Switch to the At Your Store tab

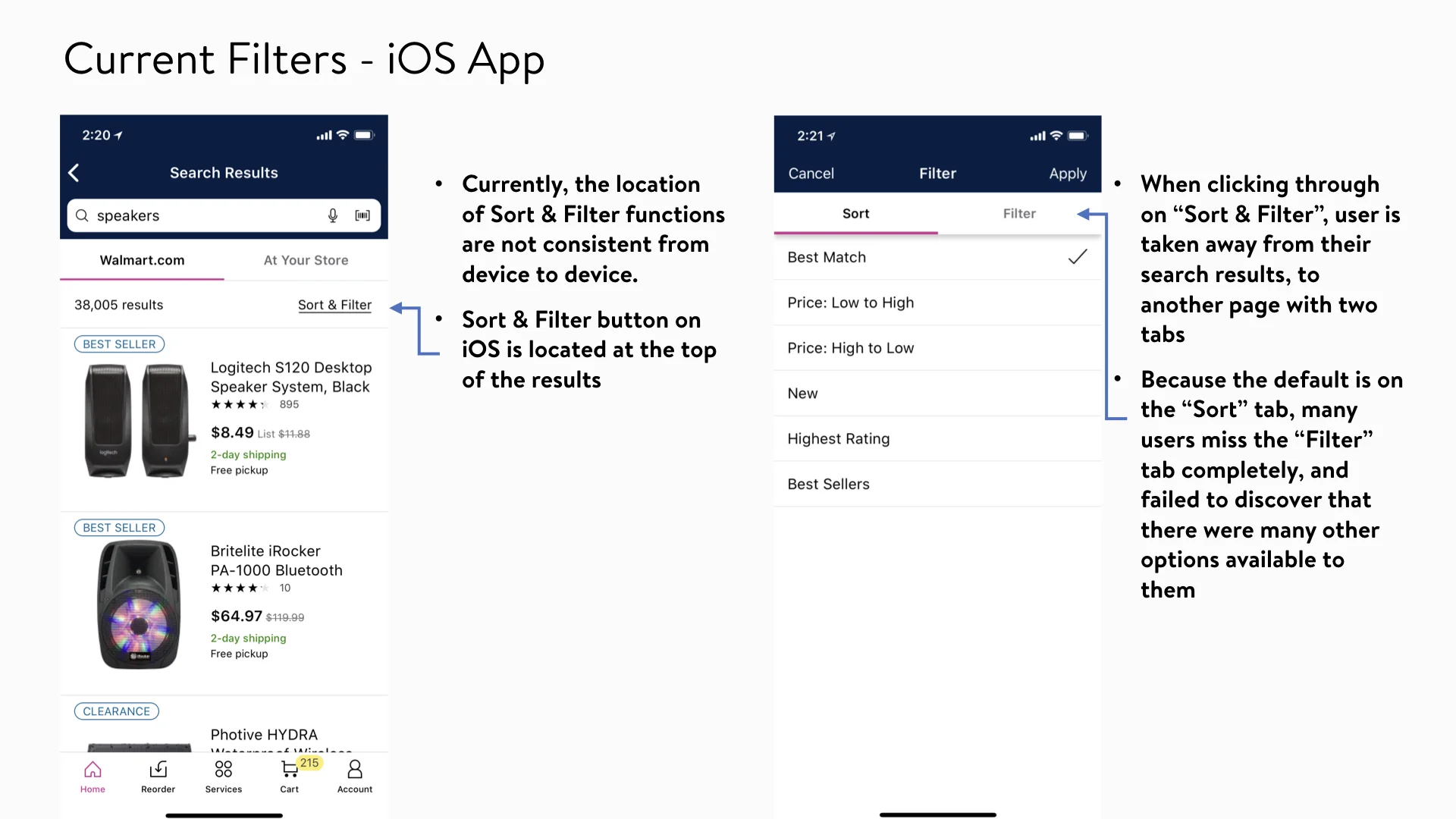[x=306, y=260]
